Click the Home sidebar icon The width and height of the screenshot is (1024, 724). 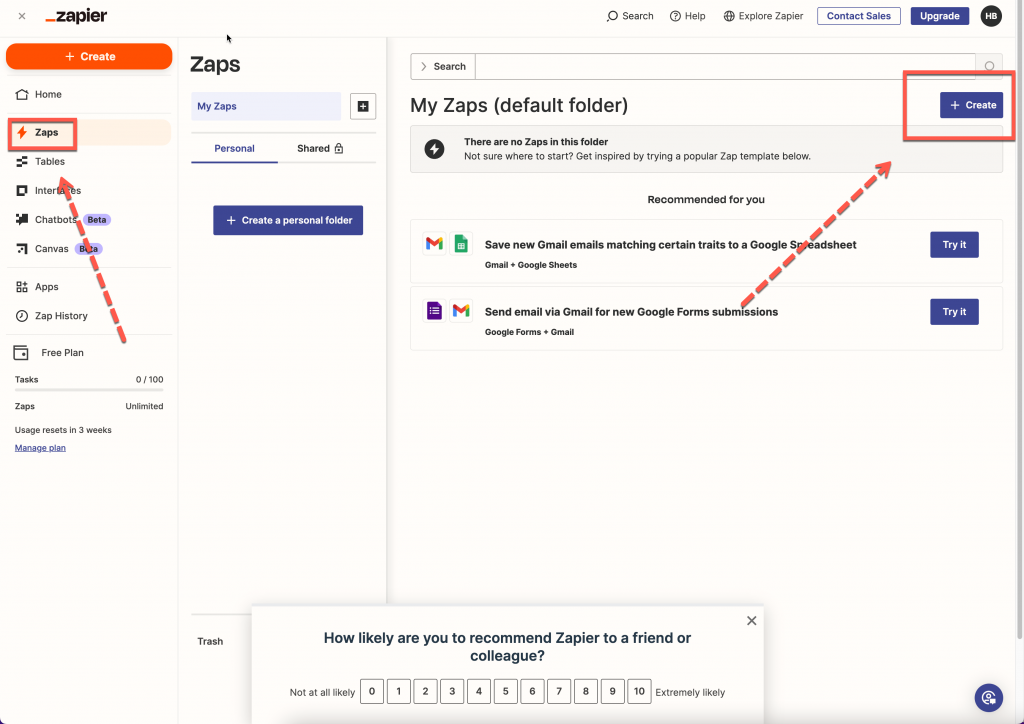coord(22,95)
